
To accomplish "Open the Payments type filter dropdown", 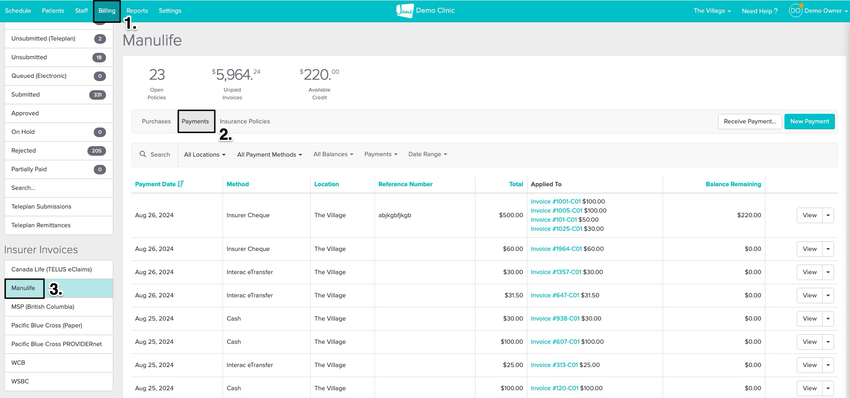I will [381, 155].
